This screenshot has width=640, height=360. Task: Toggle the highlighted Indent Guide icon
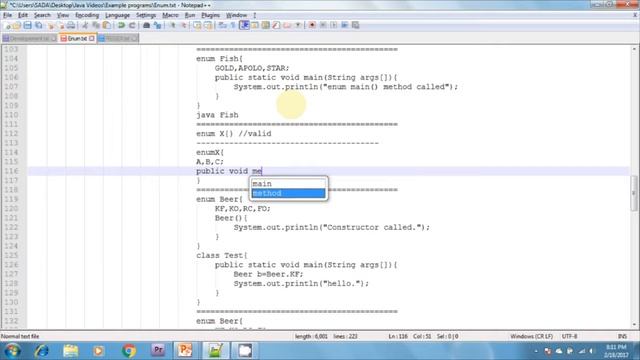click(244, 25)
